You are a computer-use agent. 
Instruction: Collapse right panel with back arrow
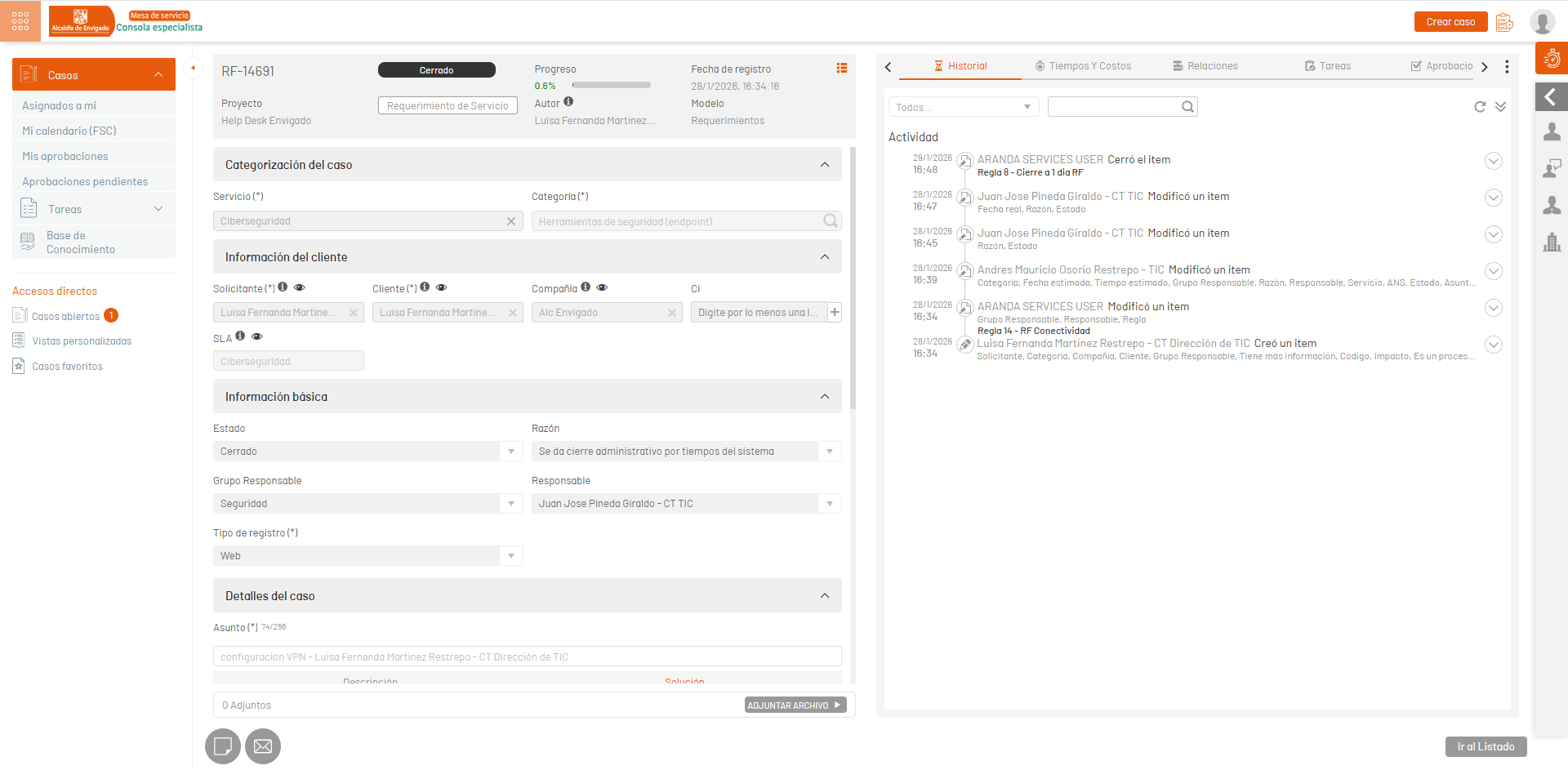click(x=1552, y=97)
